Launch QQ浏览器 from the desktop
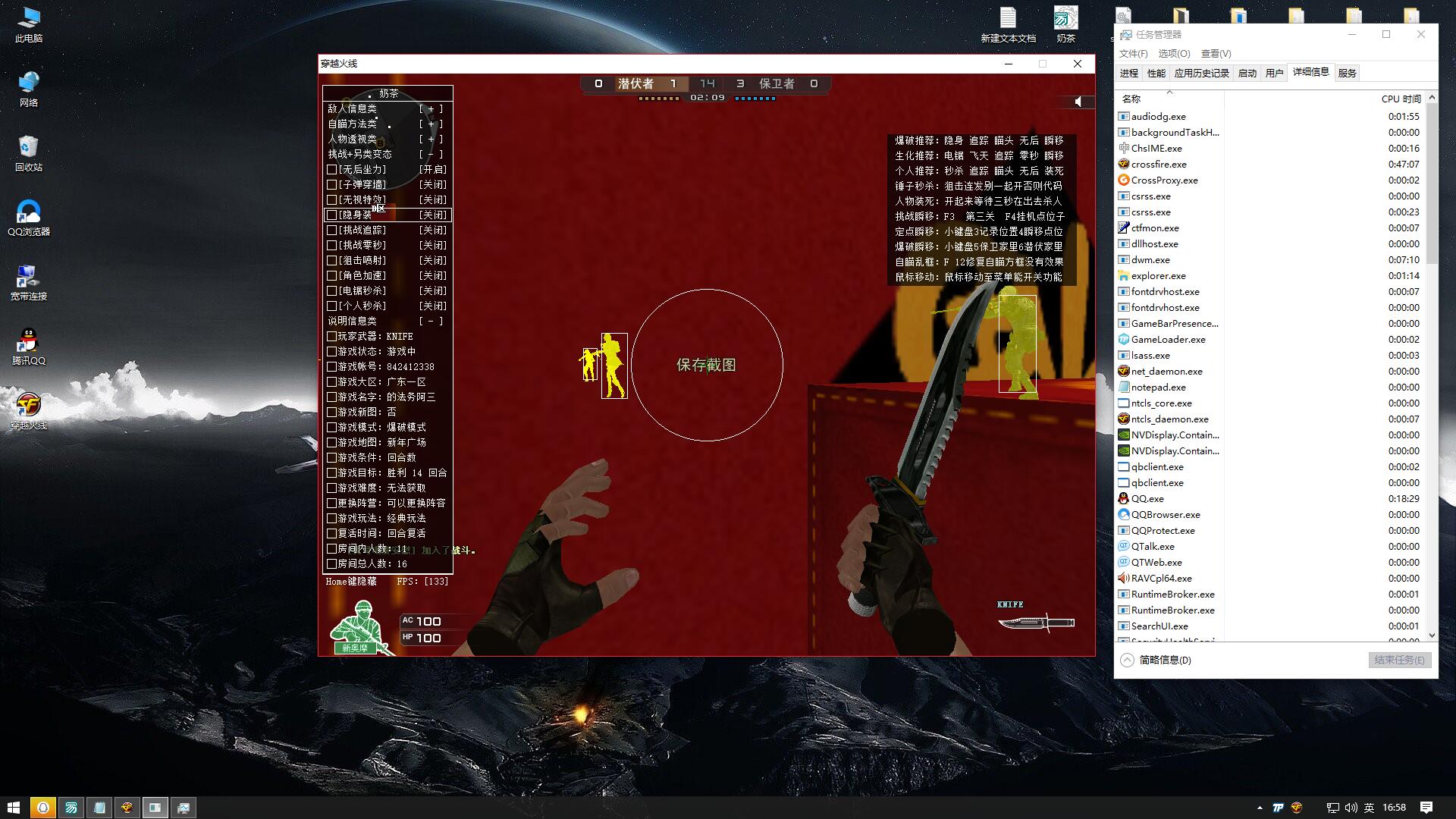1456x819 pixels. pyautogui.click(x=29, y=218)
